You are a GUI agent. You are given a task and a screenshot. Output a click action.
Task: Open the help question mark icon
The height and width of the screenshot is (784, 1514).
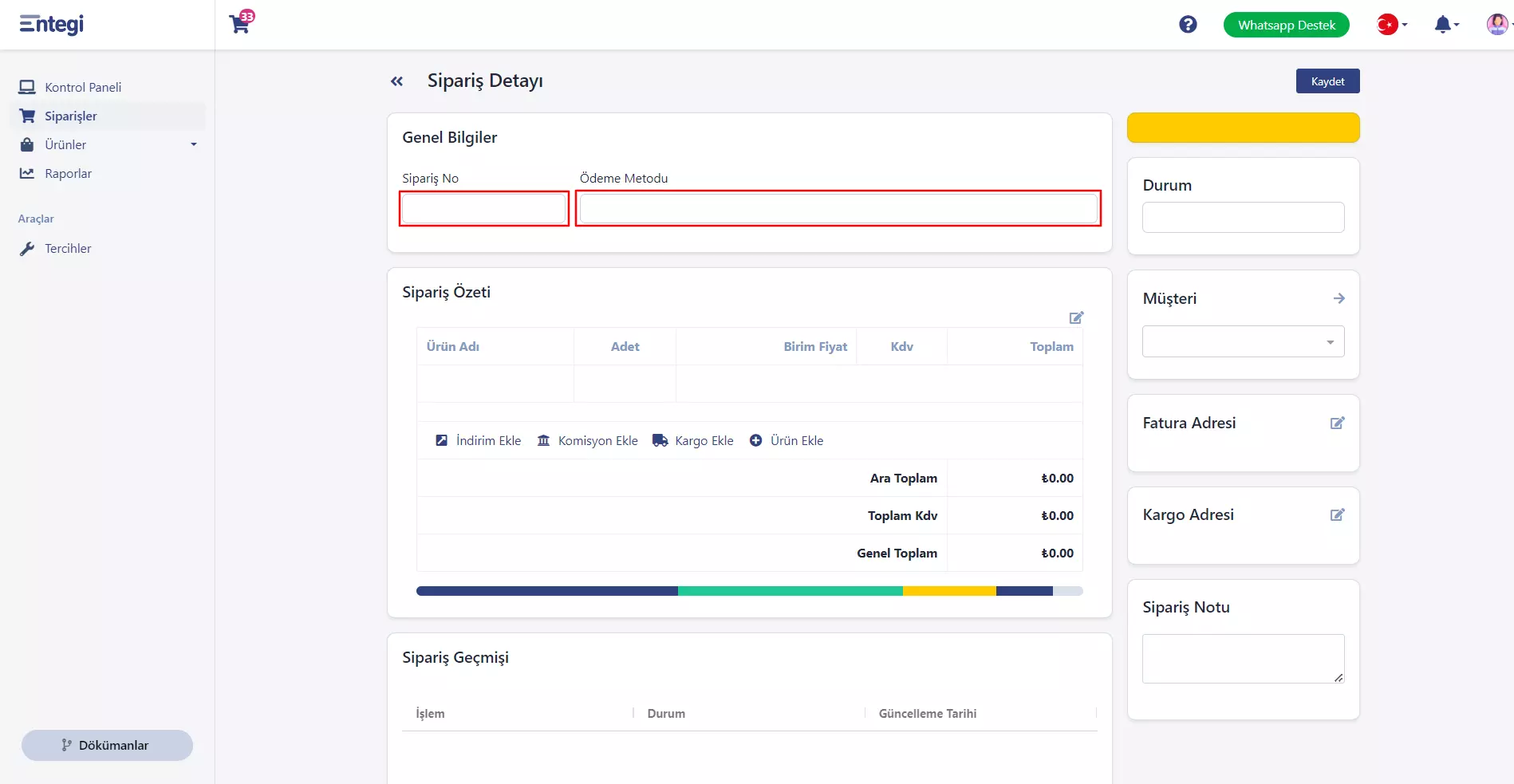click(x=1188, y=25)
